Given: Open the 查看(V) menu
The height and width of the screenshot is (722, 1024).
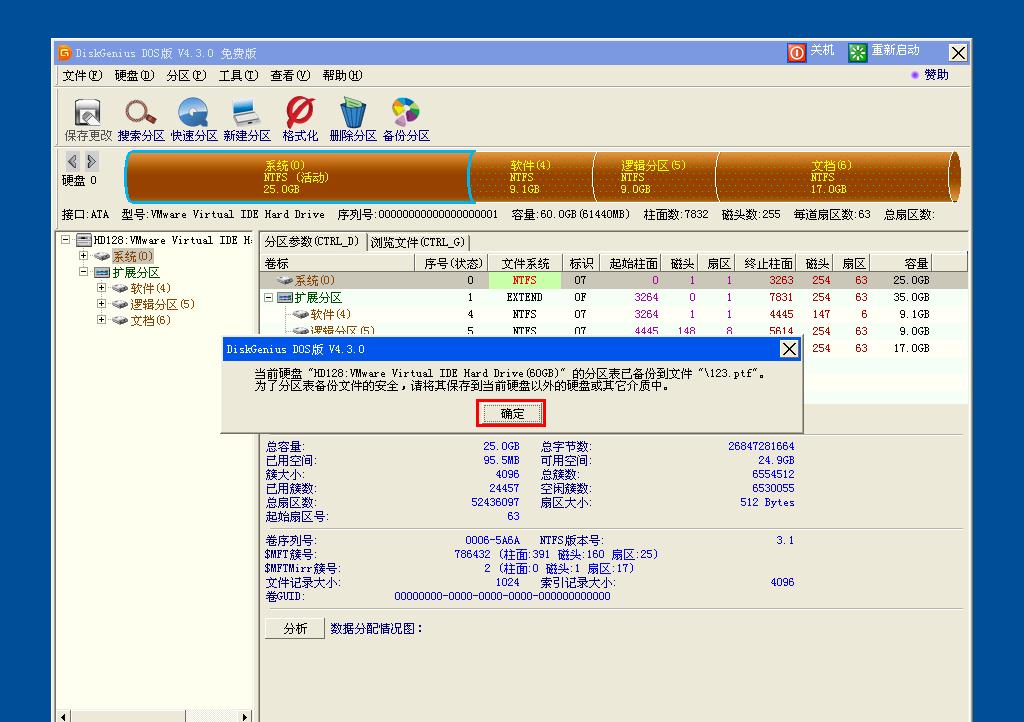Looking at the screenshot, I should pyautogui.click(x=290, y=76).
